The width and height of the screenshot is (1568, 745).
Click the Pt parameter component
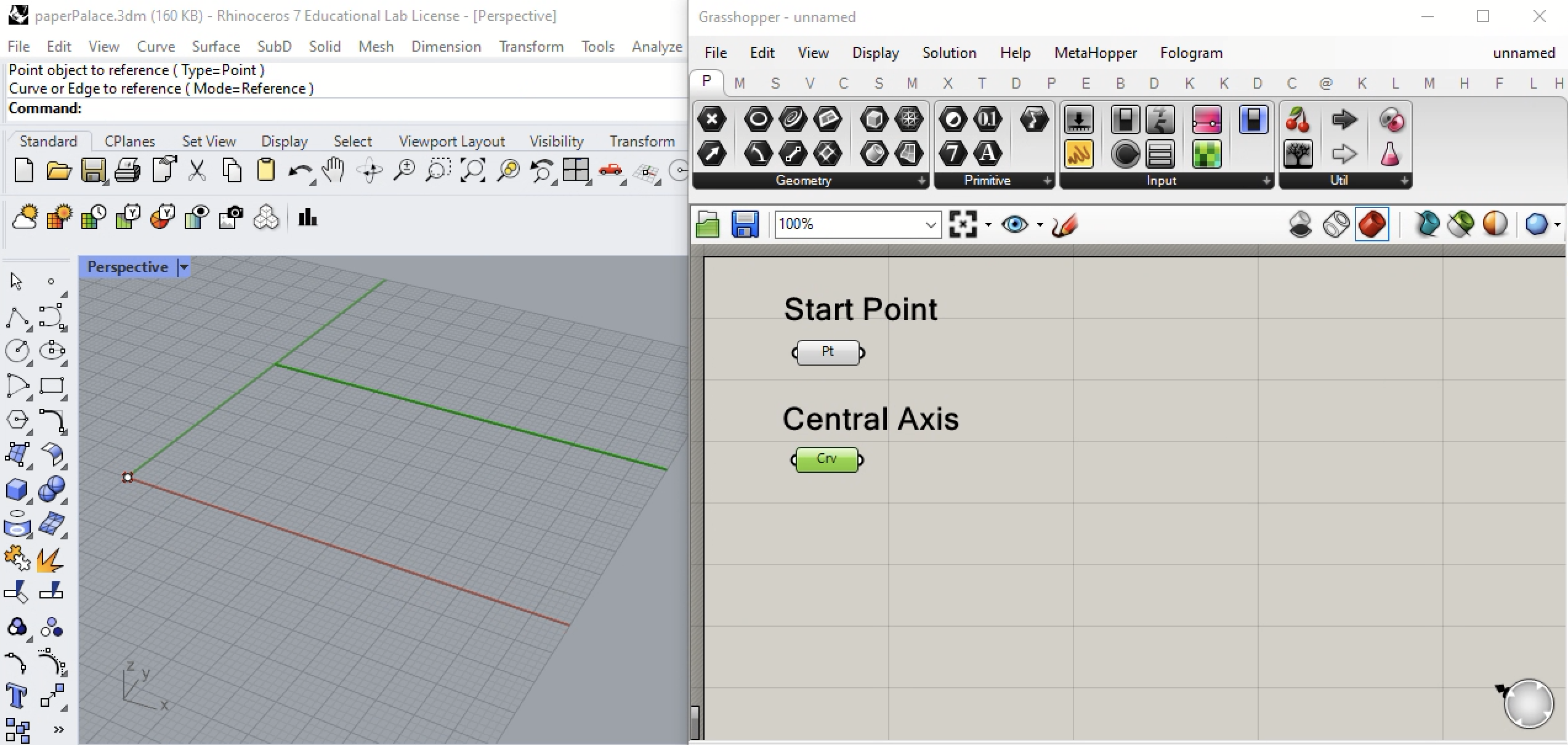click(828, 352)
